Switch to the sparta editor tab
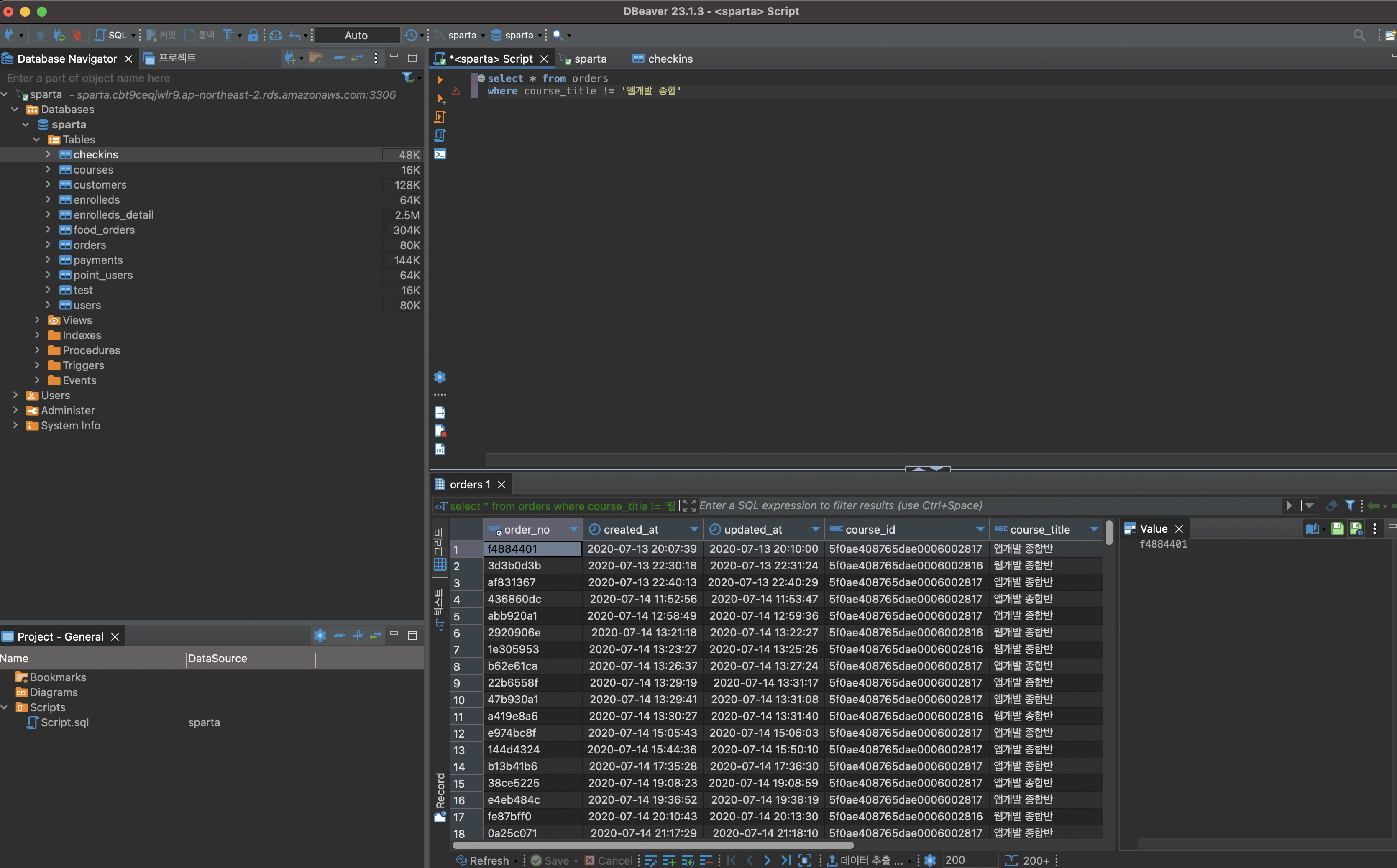Viewport: 1397px width, 868px height. pos(583,59)
